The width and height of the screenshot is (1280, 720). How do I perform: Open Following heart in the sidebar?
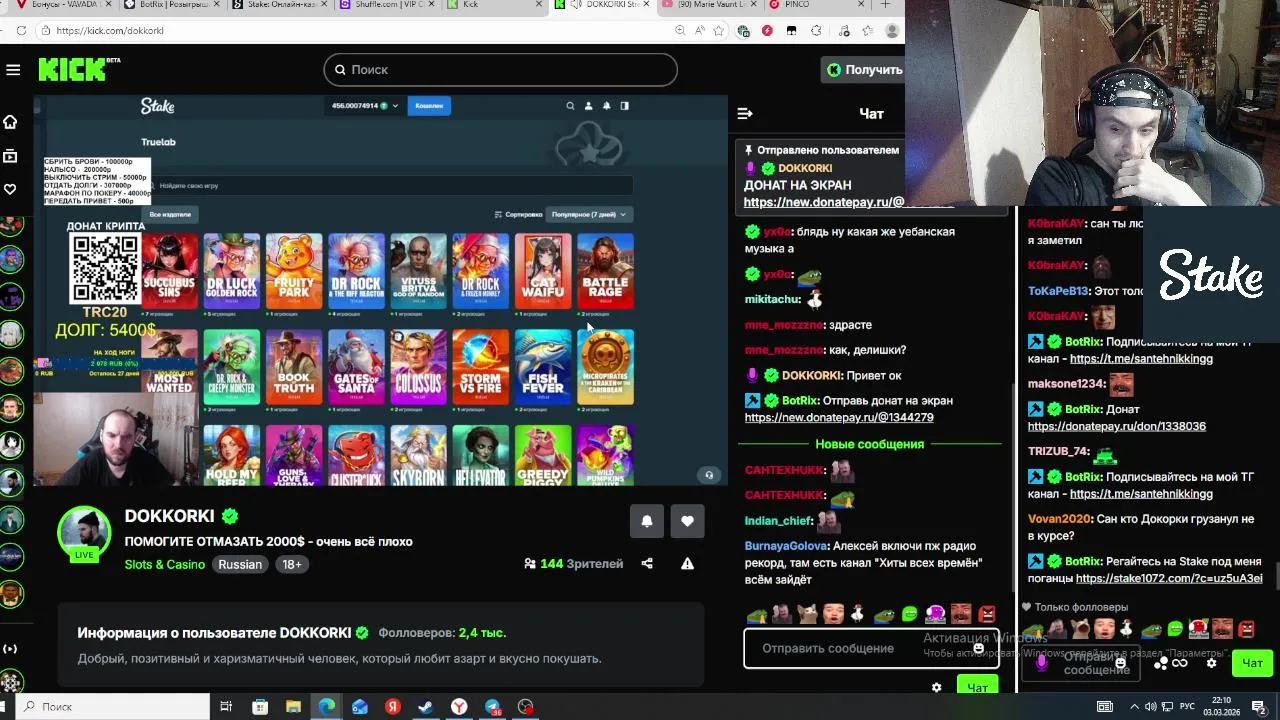coord(10,189)
